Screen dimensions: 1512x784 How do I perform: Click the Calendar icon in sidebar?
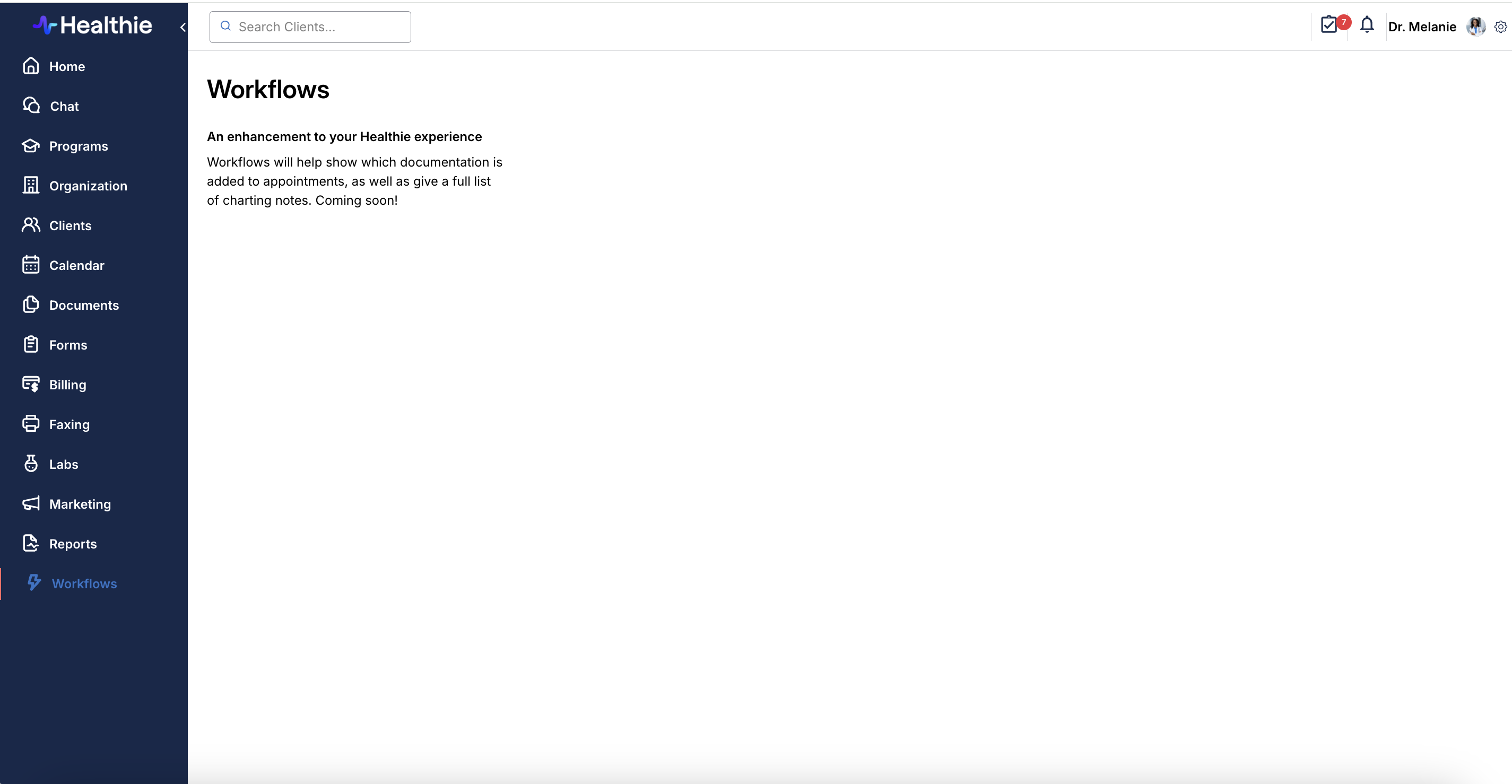(31, 265)
